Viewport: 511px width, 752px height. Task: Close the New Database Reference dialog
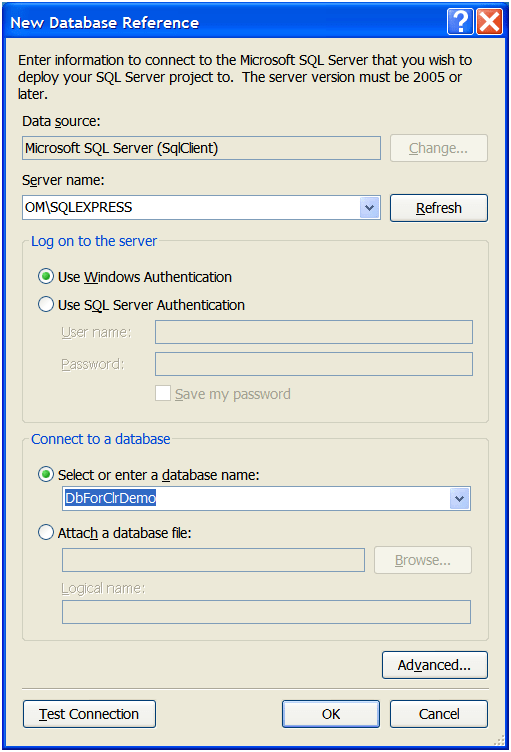point(489,22)
